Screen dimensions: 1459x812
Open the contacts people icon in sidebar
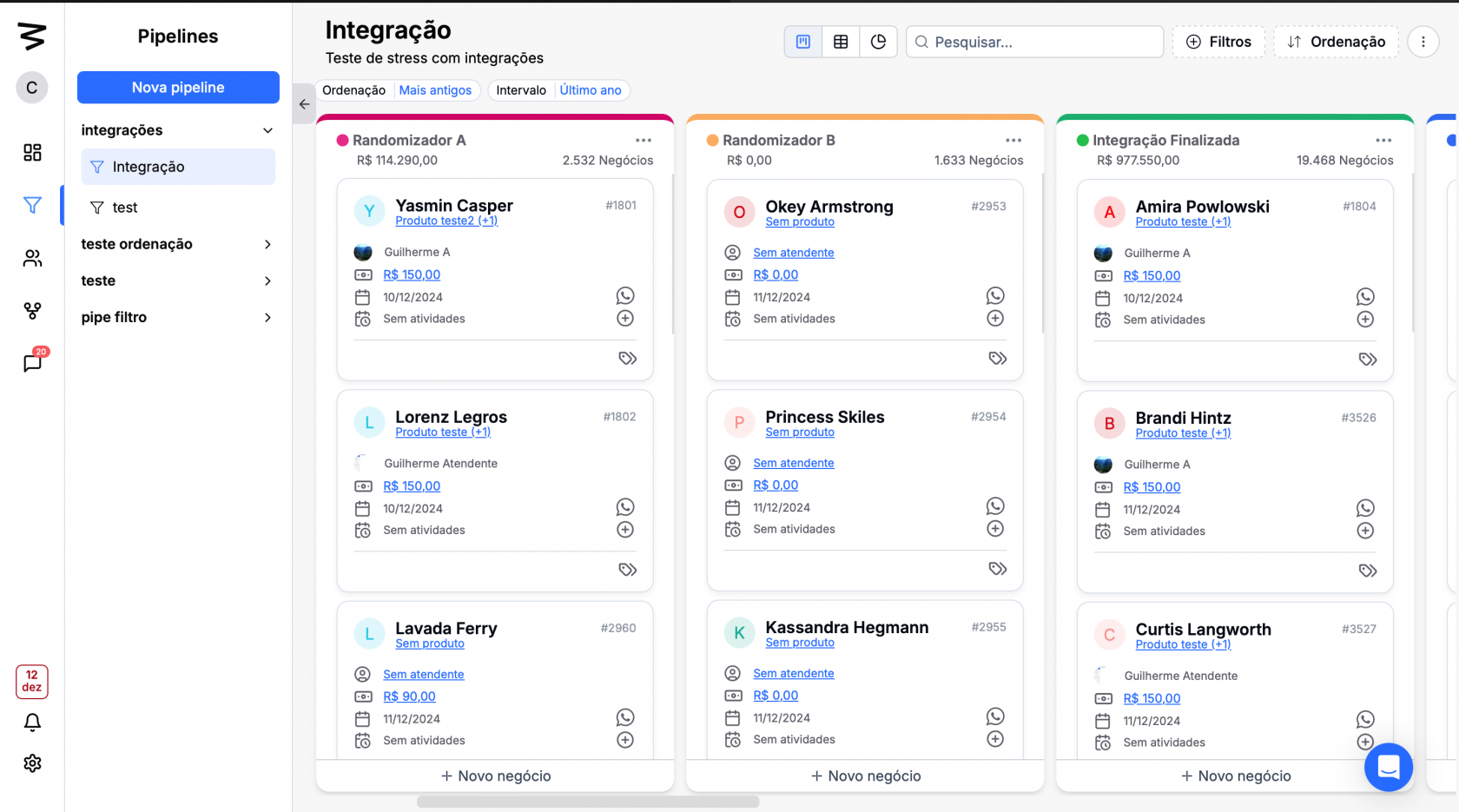point(32,258)
